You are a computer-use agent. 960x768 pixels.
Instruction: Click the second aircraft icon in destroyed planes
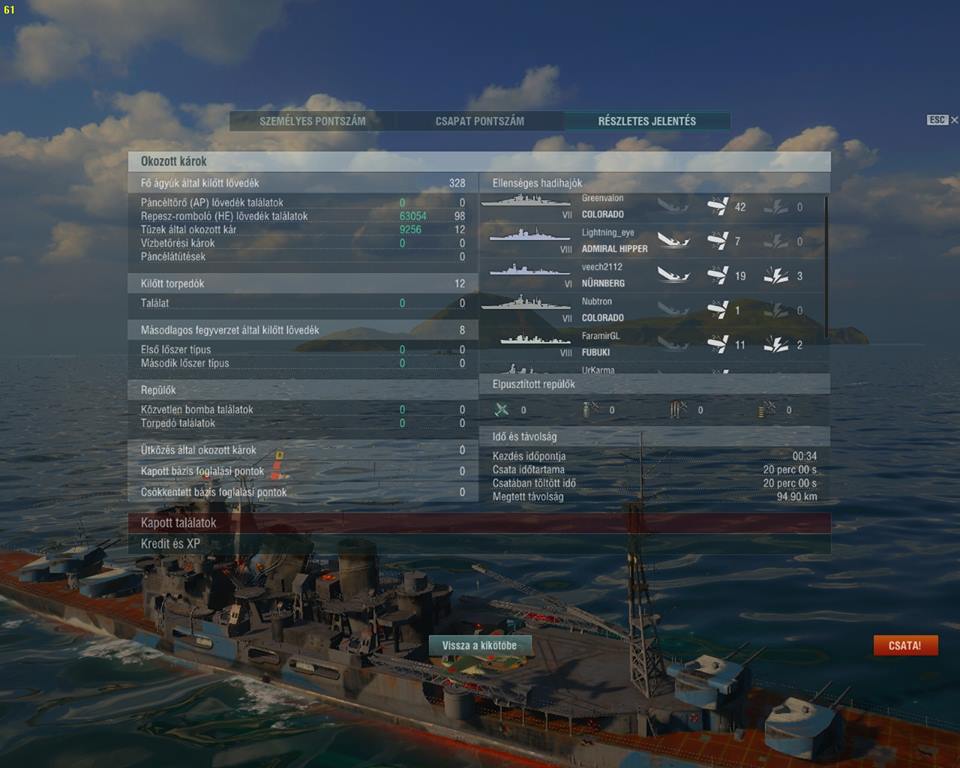pos(590,410)
